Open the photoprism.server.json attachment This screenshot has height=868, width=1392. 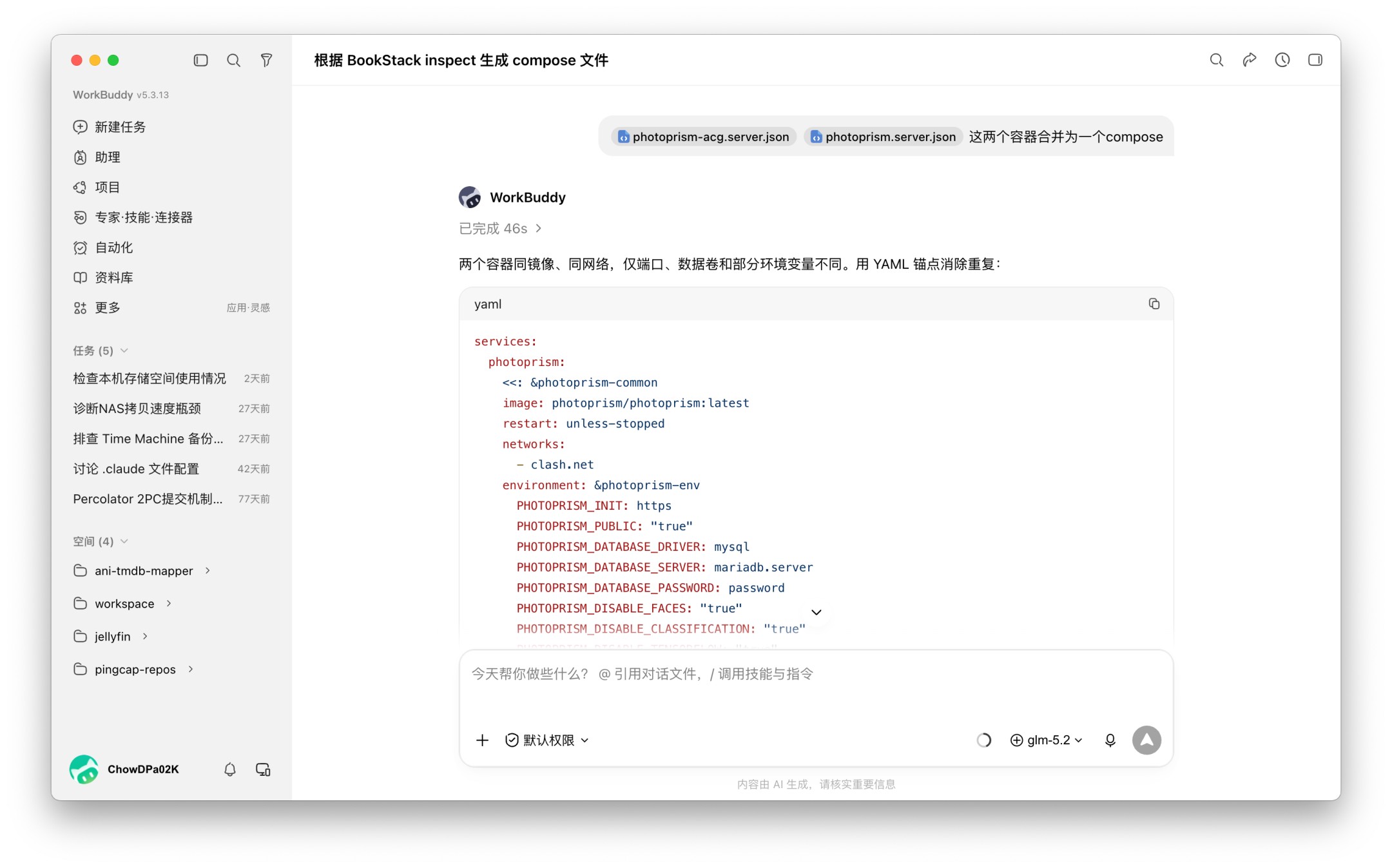(883, 137)
